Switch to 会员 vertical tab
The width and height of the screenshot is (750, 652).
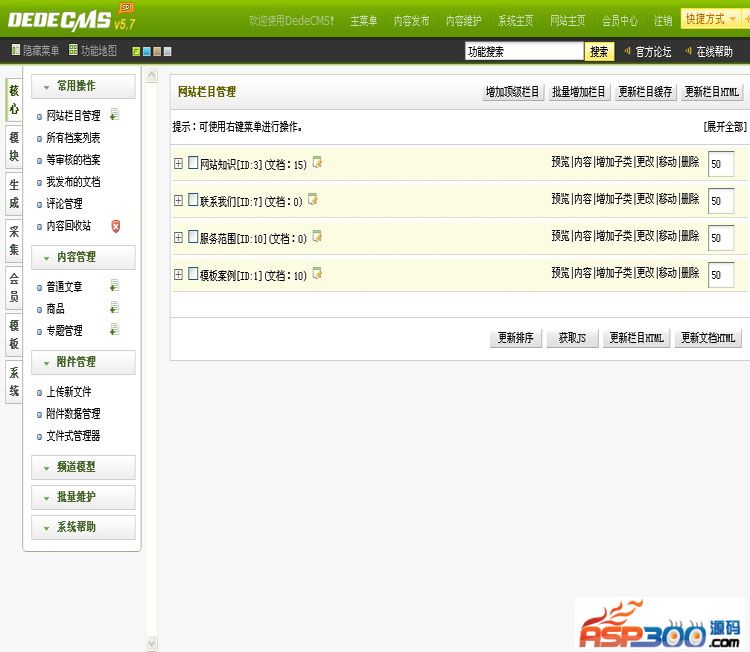tap(14, 287)
